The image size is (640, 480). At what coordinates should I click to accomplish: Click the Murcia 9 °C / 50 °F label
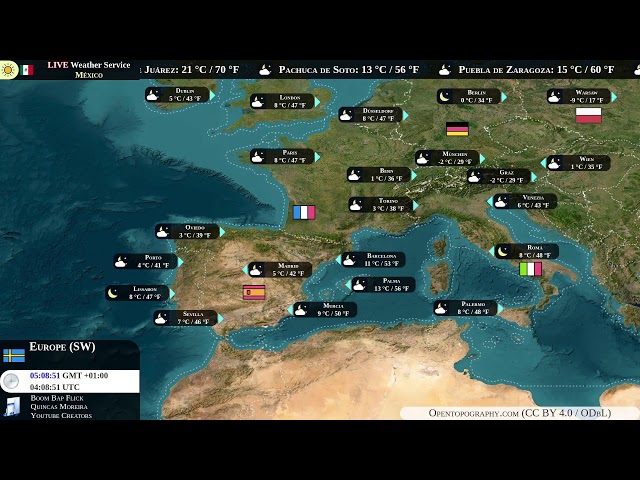pos(325,309)
